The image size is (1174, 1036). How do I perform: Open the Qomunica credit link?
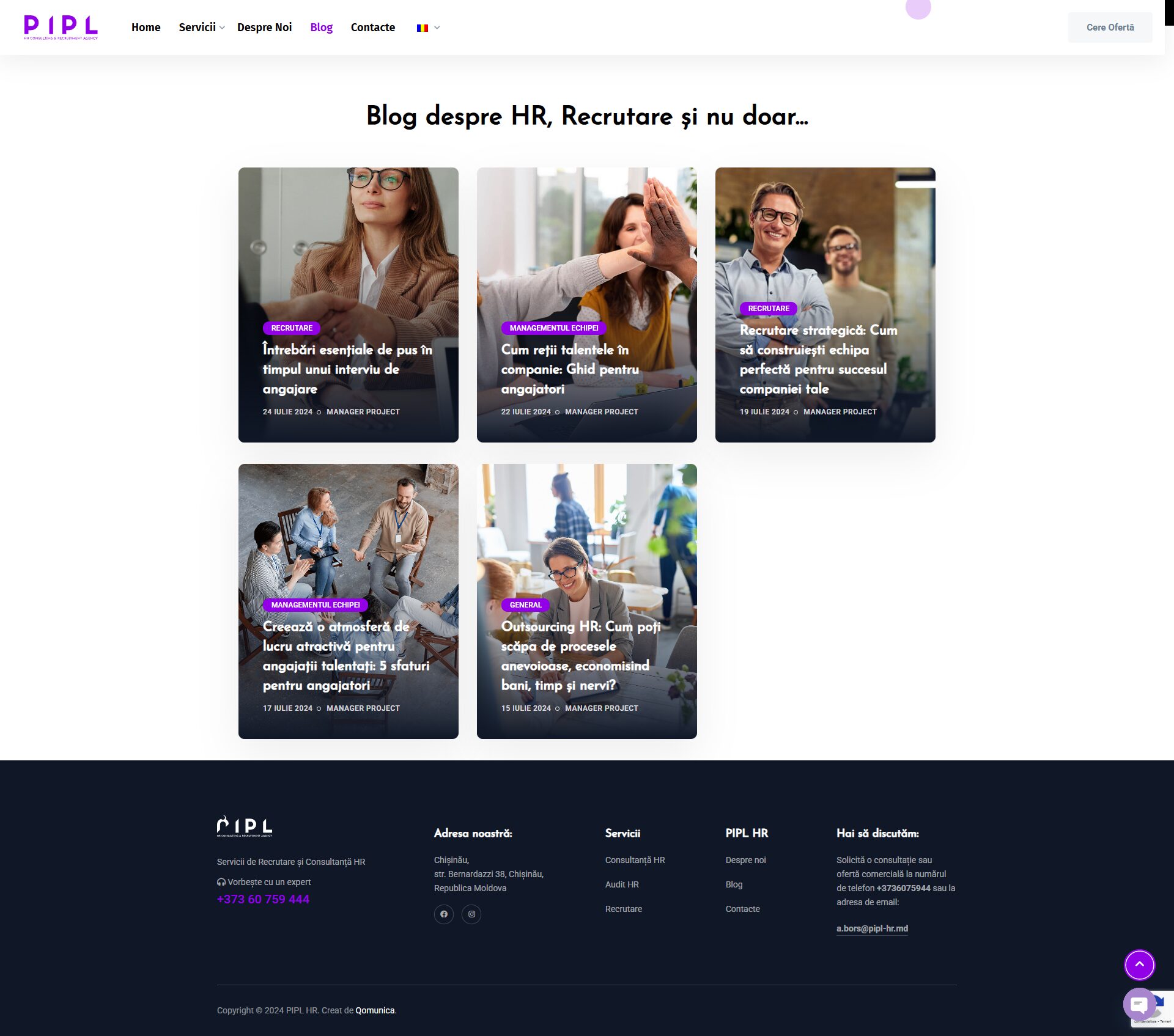tap(375, 1010)
